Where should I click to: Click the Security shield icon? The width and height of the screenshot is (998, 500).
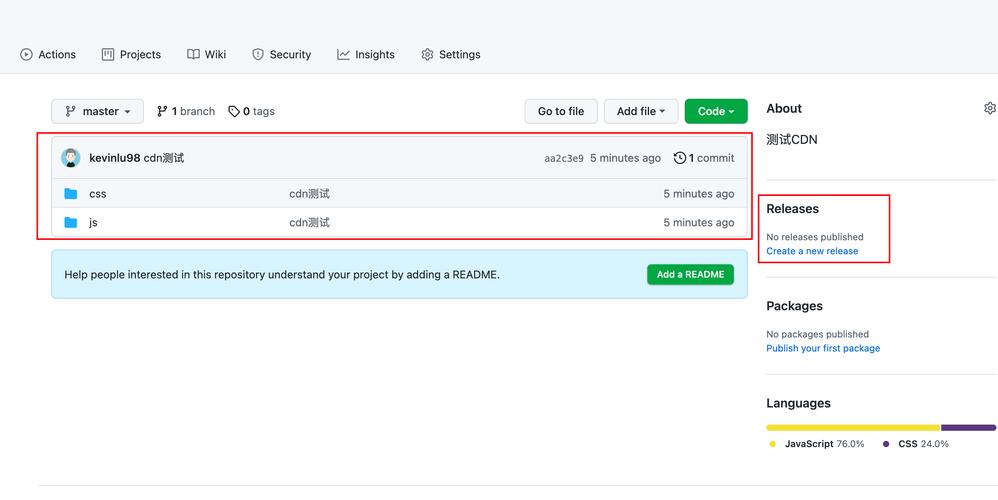[x=258, y=55]
